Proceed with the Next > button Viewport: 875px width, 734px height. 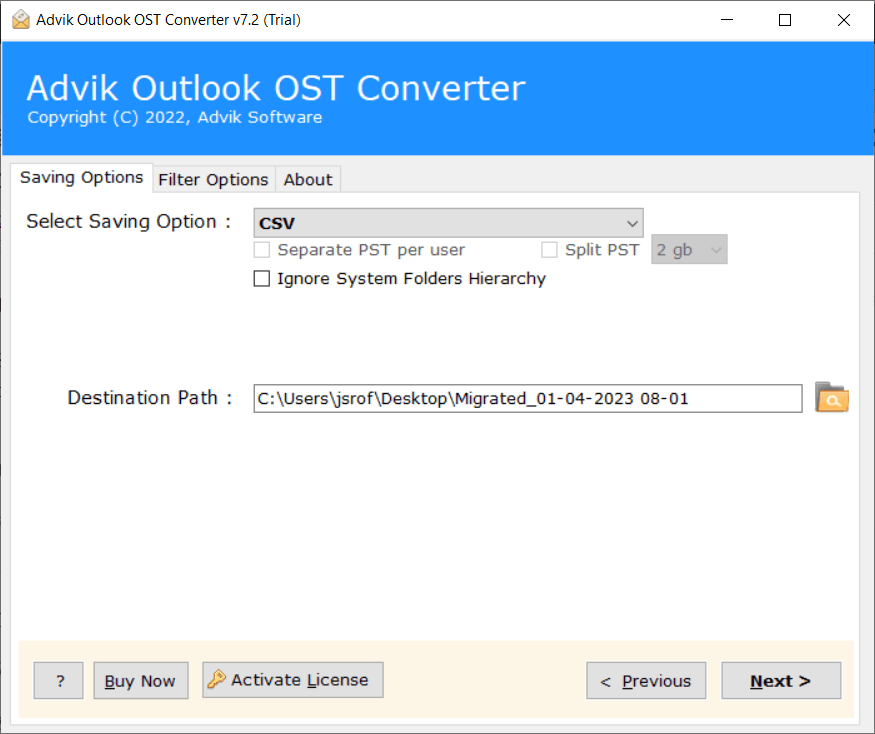(x=781, y=680)
